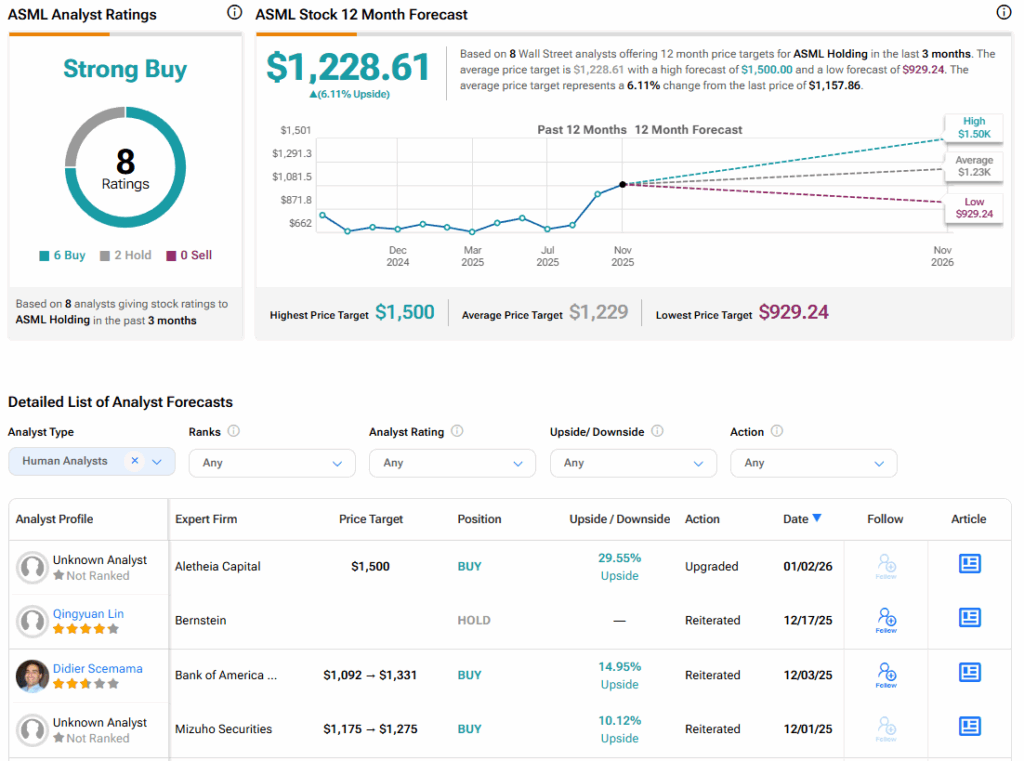
Task: Follow analyst Didier Scemama
Action: [x=886, y=674]
